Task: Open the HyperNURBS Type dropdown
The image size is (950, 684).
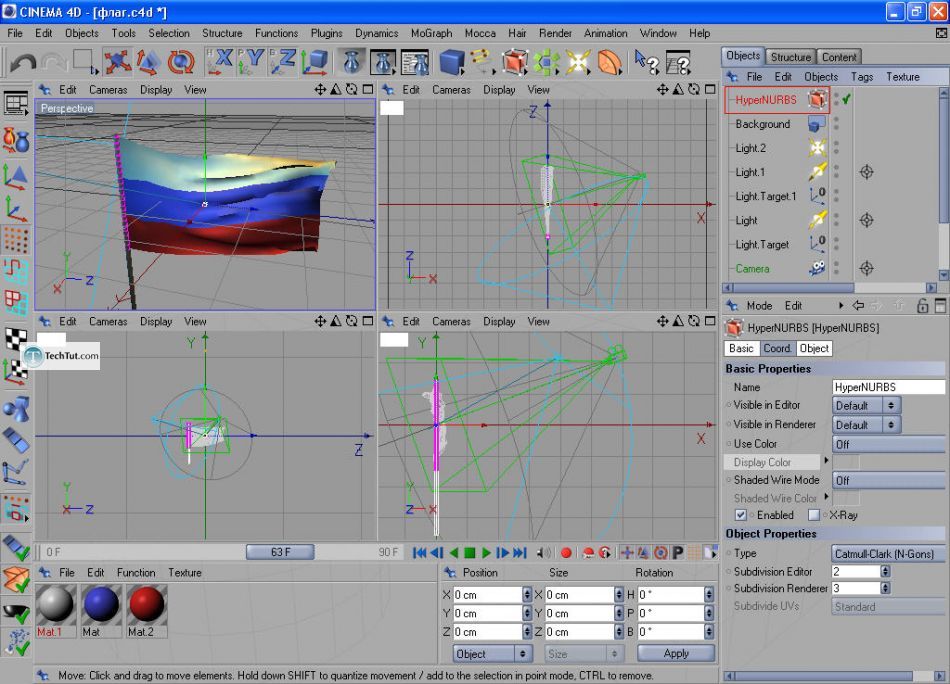Action: [x=888, y=554]
